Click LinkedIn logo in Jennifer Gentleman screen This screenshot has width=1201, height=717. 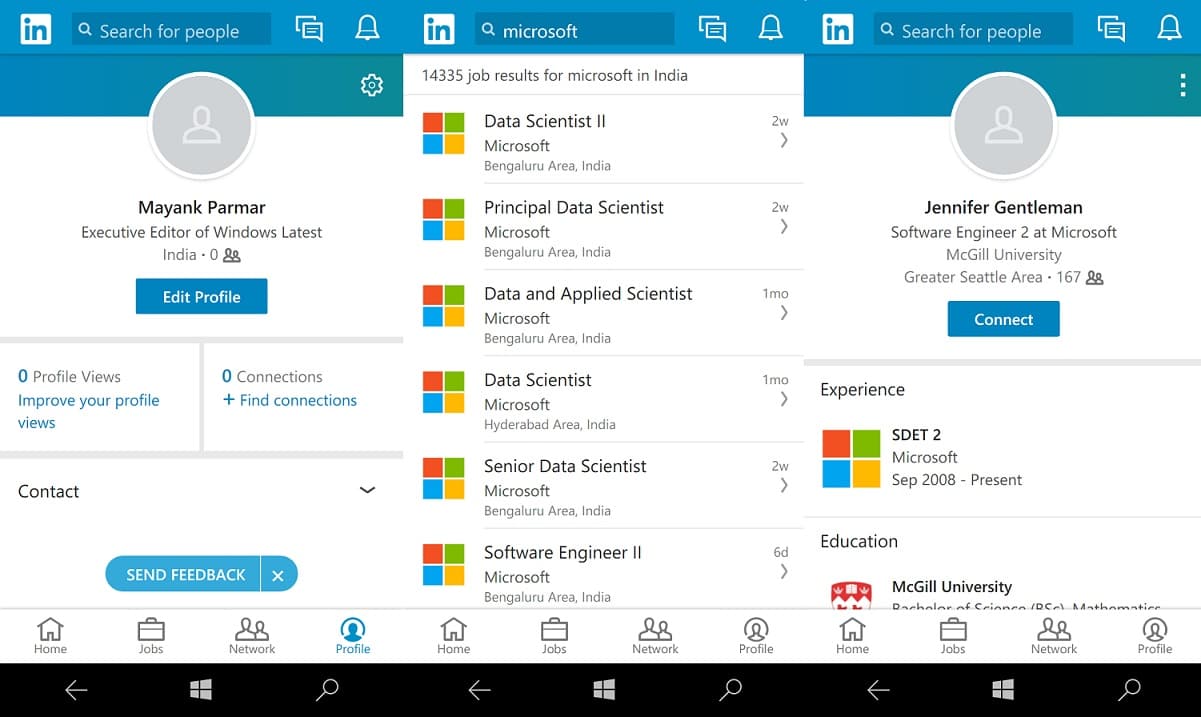point(838,30)
